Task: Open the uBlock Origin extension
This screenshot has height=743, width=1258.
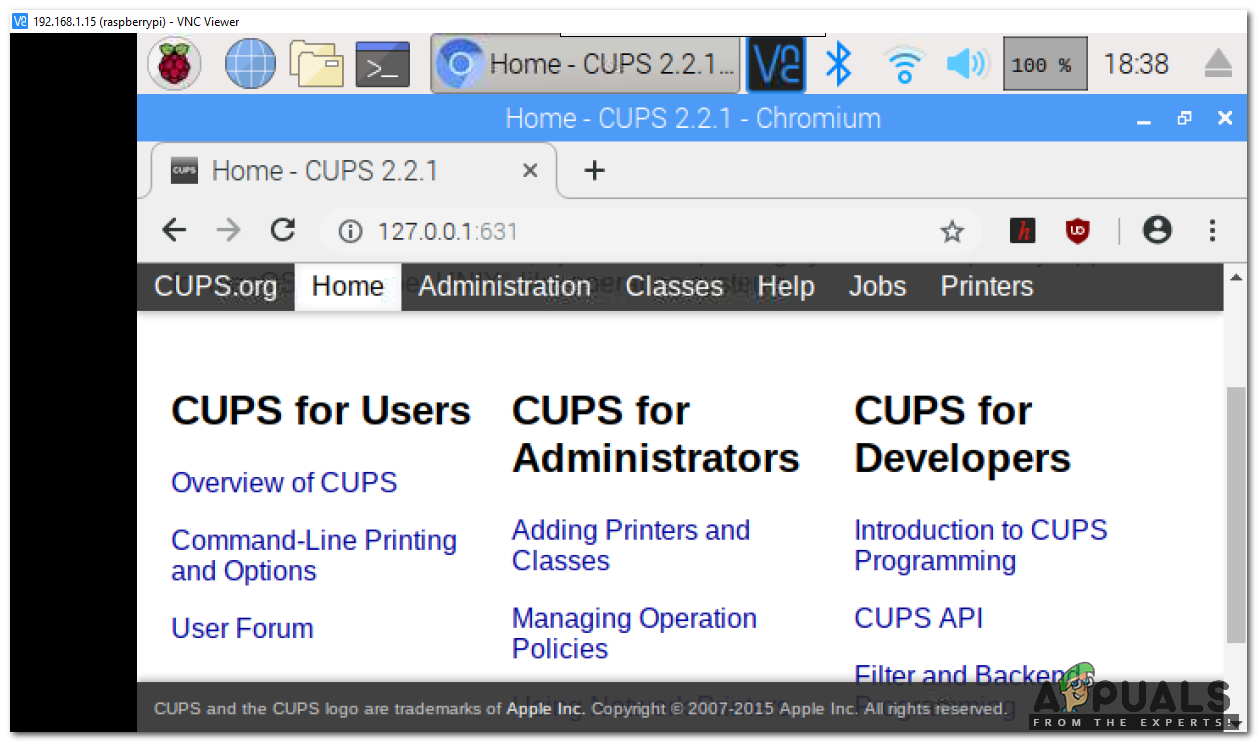Action: pyautogui.click(x=1078, y=232)
